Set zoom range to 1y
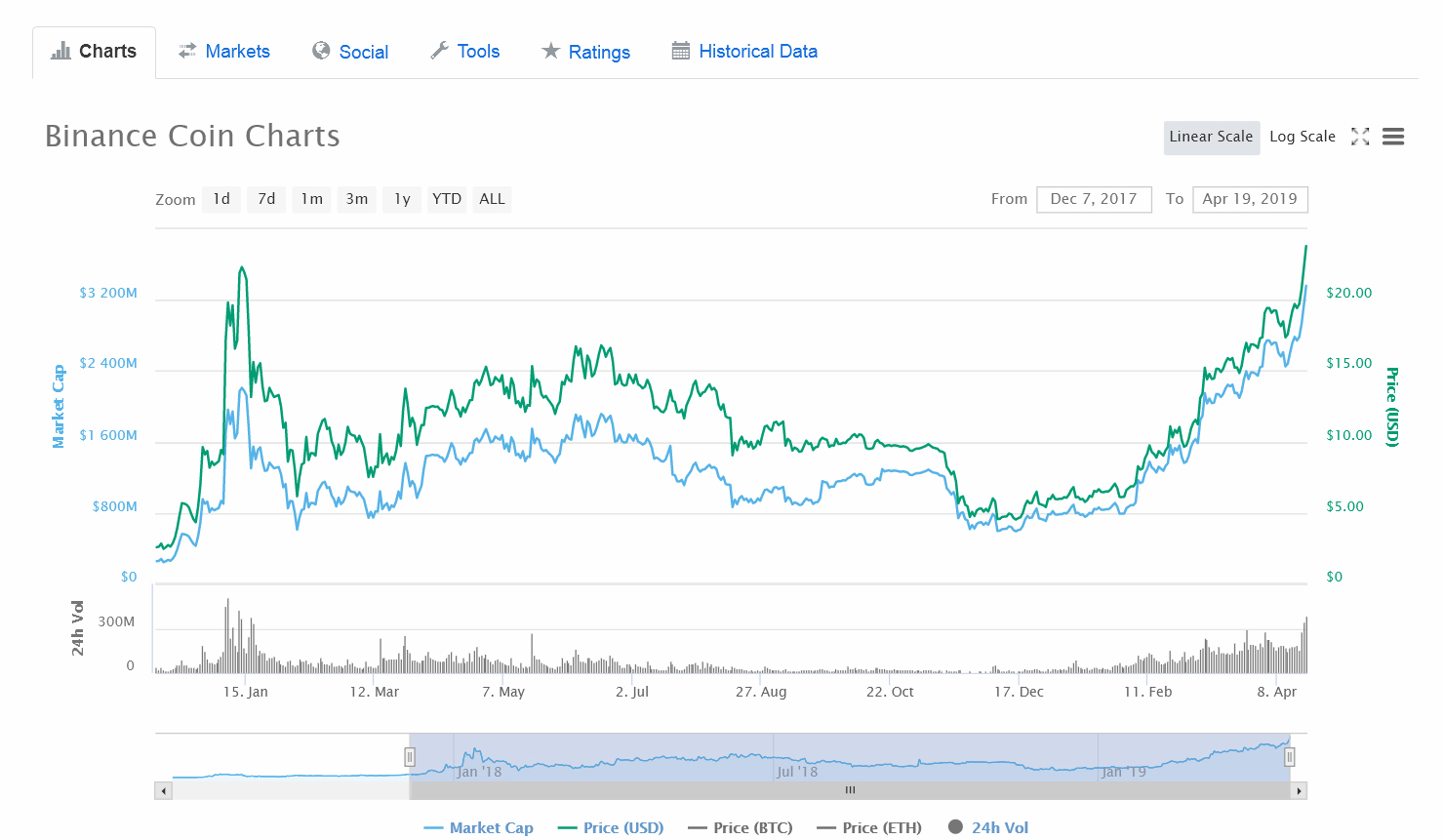This screenshot has height=840, width=1443. 402,199
